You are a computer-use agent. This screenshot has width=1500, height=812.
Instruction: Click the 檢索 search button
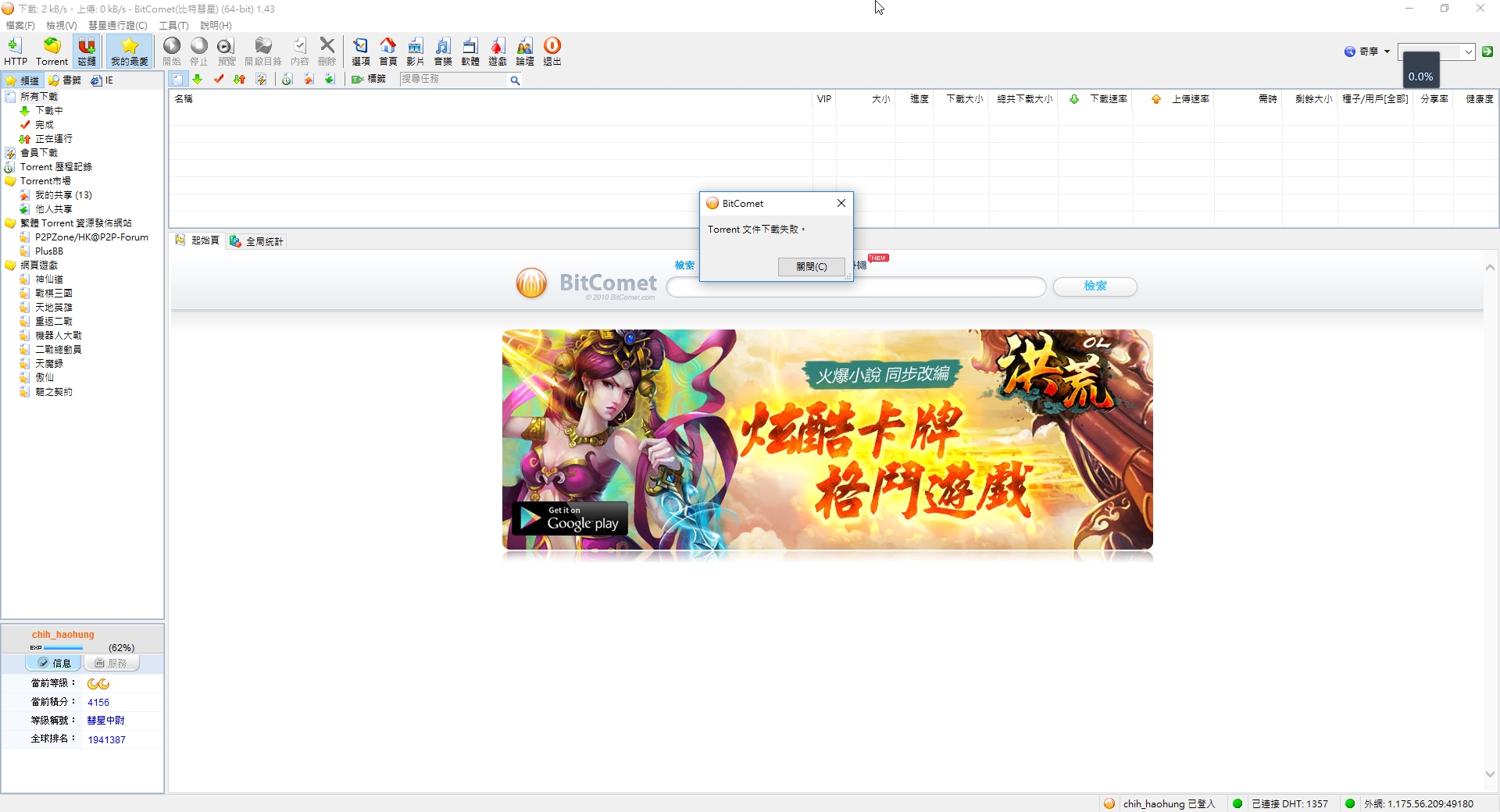pyautogui.click(x=1095, y=287)
